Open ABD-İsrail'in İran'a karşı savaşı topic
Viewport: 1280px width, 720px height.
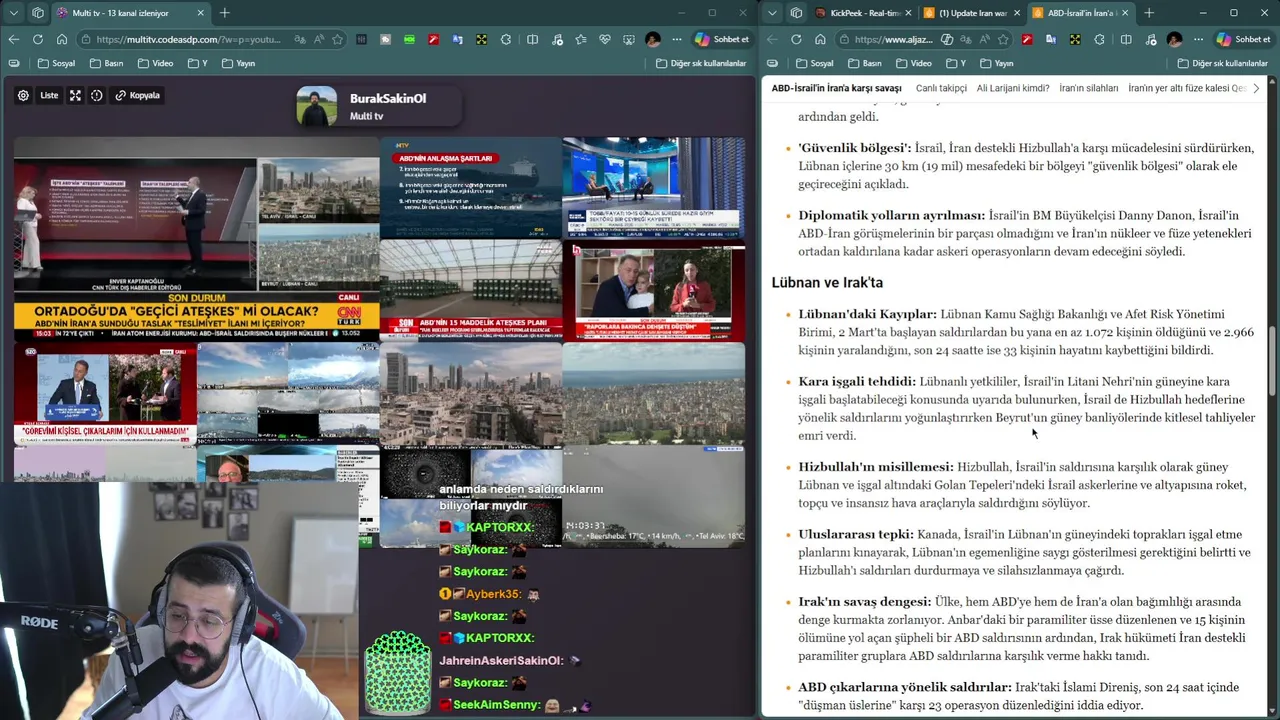point(836,88)
